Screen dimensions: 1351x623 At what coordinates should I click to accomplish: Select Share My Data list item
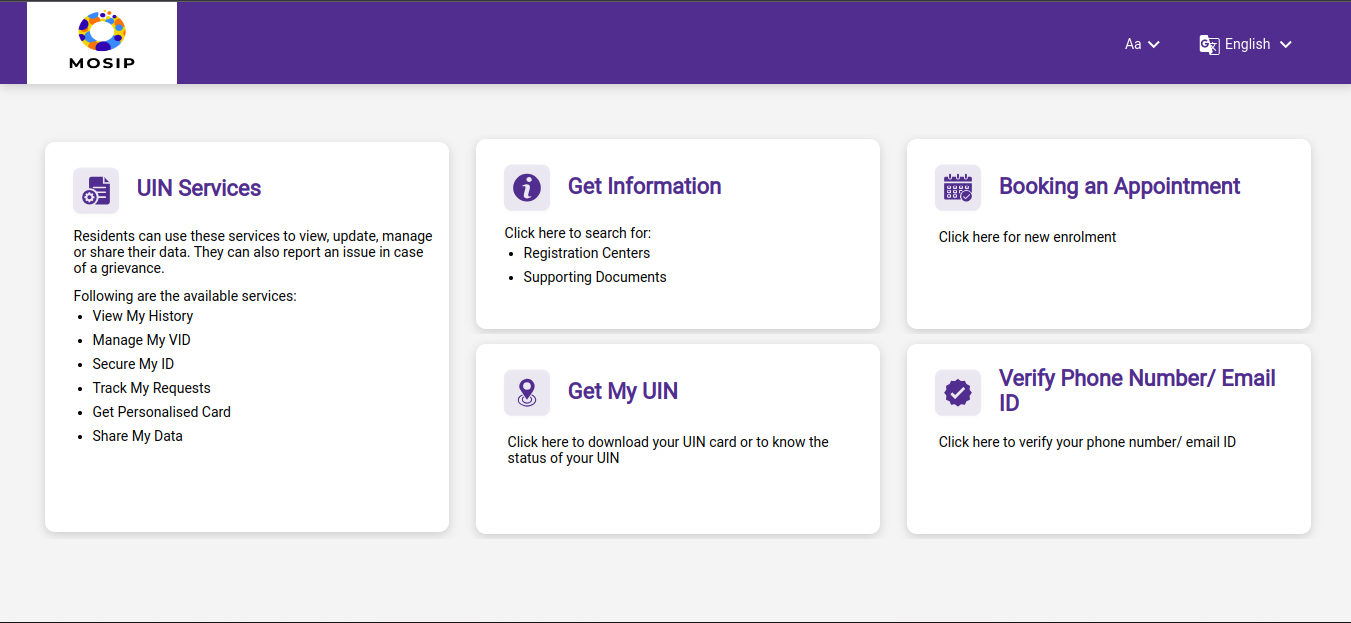tap(137, 436)
